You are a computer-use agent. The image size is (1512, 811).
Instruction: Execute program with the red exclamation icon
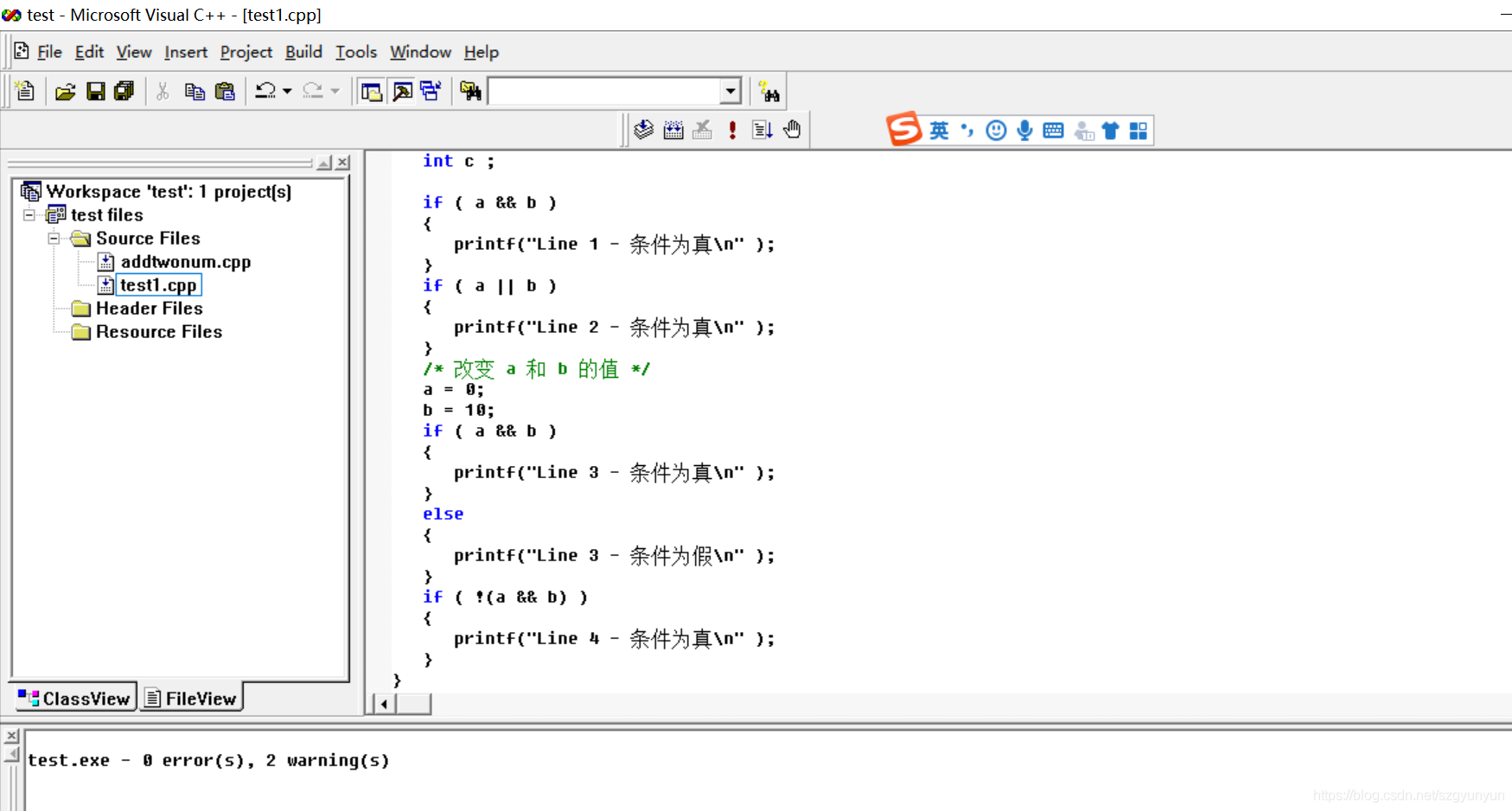[x=732, y=130]
